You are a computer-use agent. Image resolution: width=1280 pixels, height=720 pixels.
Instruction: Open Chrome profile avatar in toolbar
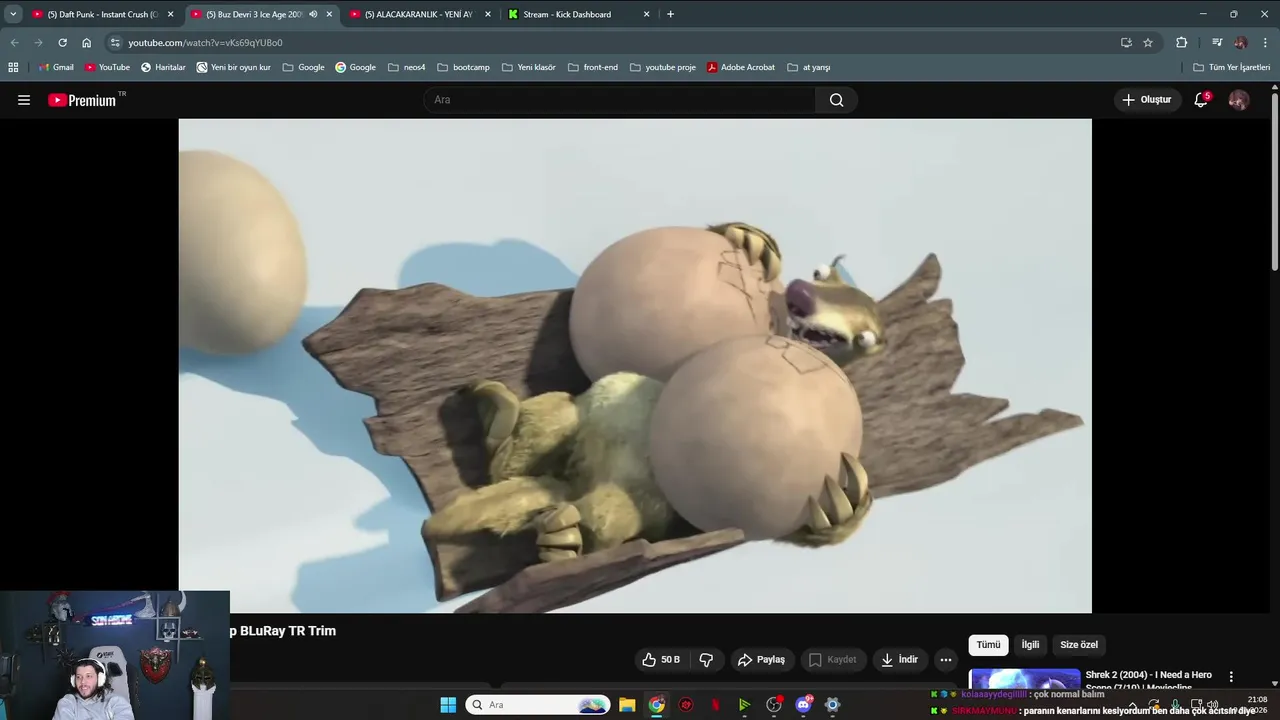1241,43
